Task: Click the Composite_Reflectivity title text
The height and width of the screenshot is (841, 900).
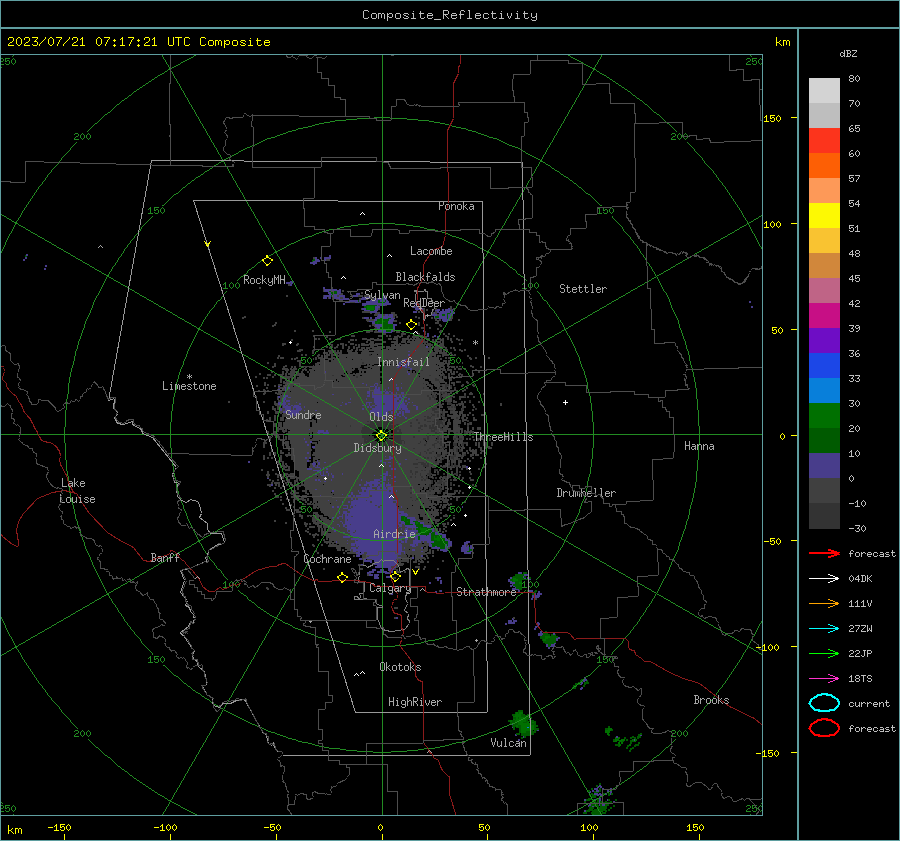Action: 450,15
